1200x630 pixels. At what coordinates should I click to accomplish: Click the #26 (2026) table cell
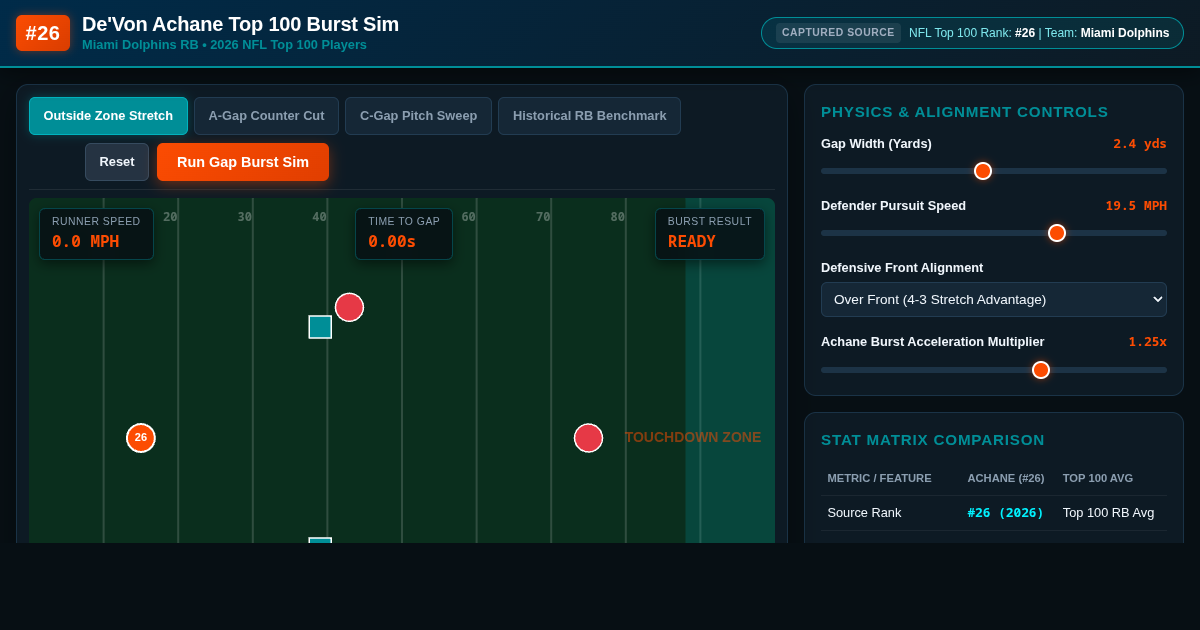tap(1005, 513)
